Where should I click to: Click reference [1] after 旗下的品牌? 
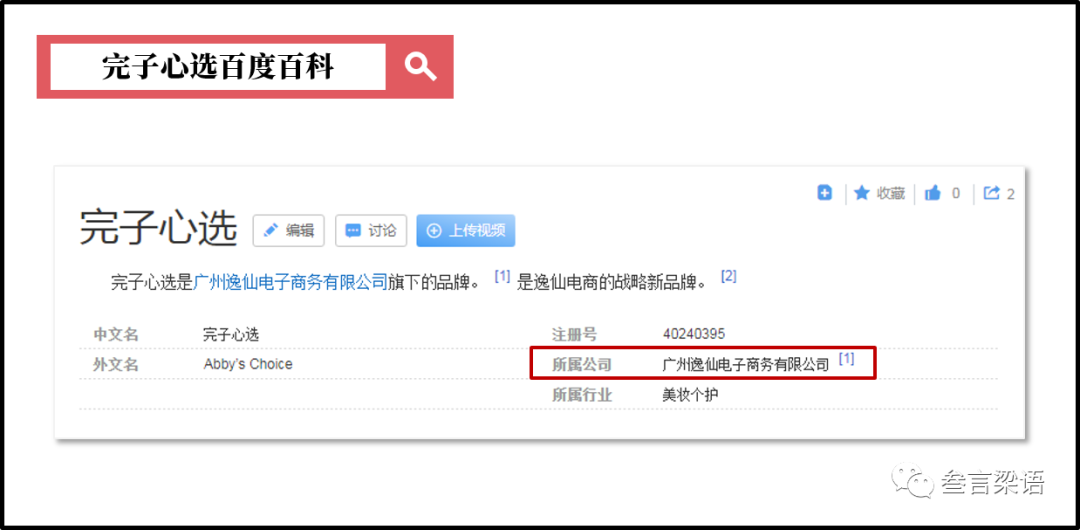coord(502,276)
